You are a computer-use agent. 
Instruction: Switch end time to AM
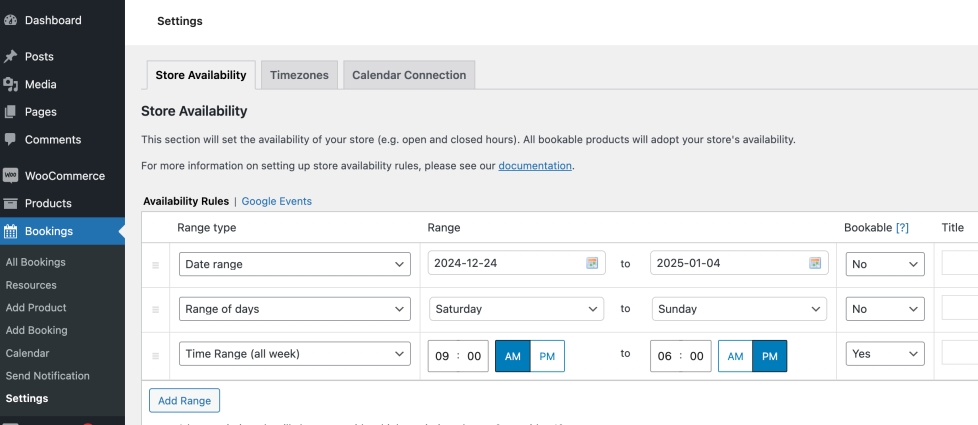coord(735,356)
